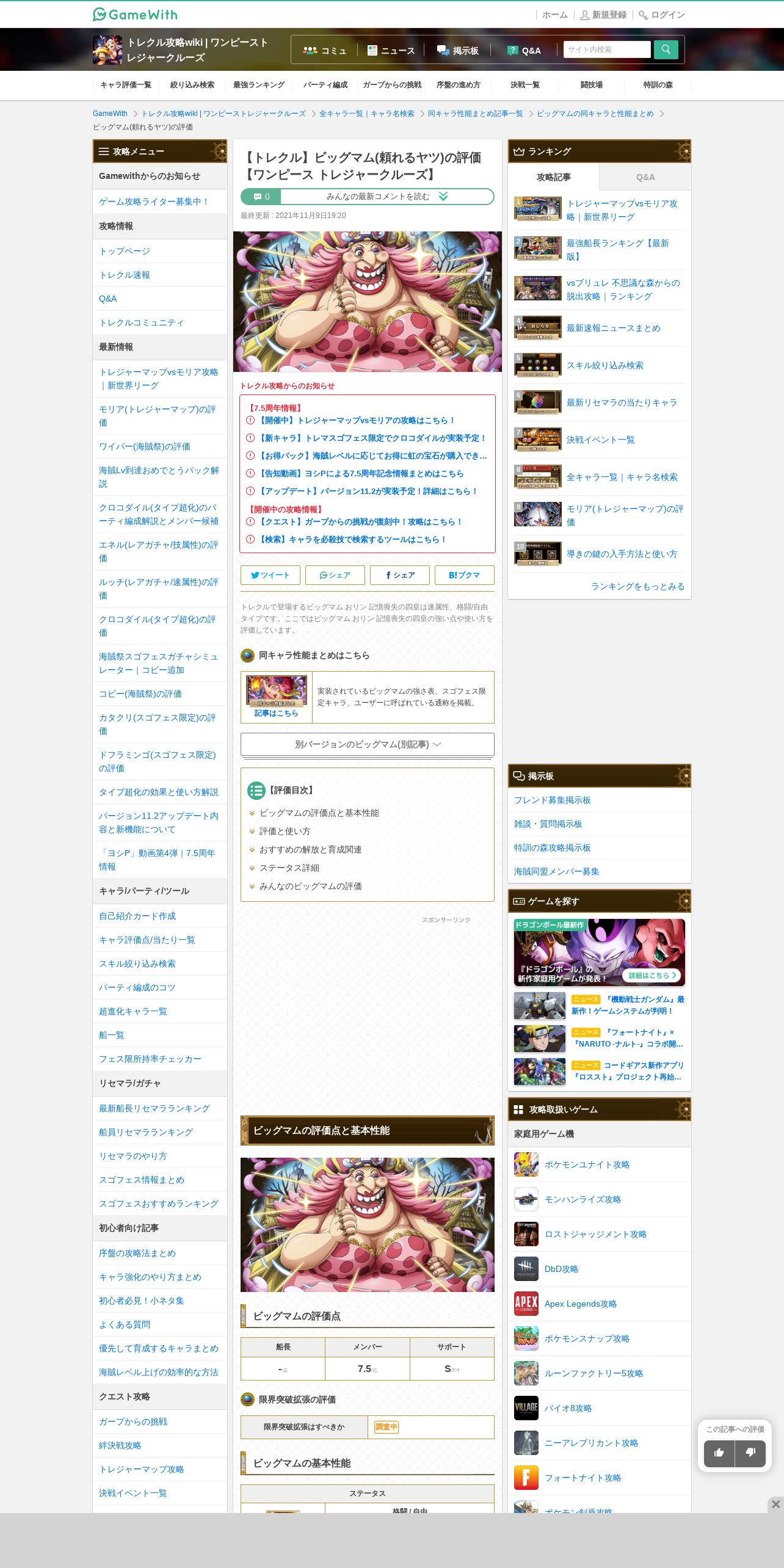Open 【新キャラ】トレマスゴフェス notice link
The image size is (784, 1568).
click(x=372, y=438)
